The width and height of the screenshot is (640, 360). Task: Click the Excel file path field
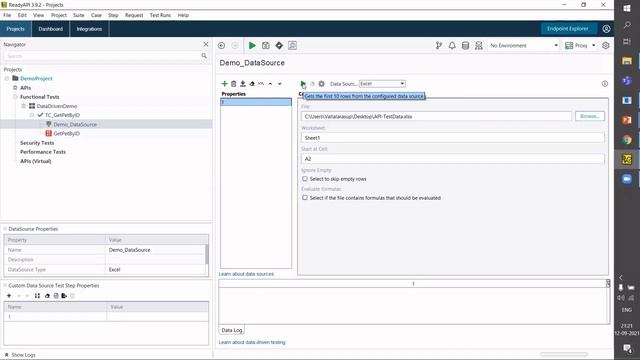coord(436,116)
